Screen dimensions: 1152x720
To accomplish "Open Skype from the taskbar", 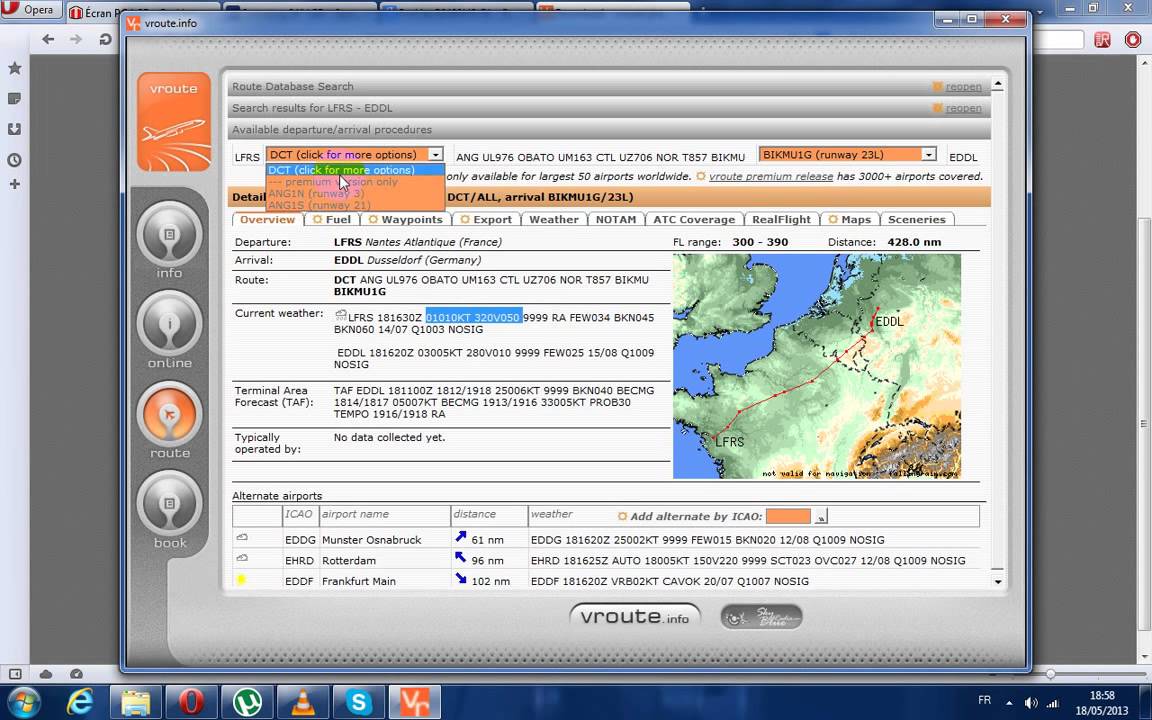I will point(359,702).
